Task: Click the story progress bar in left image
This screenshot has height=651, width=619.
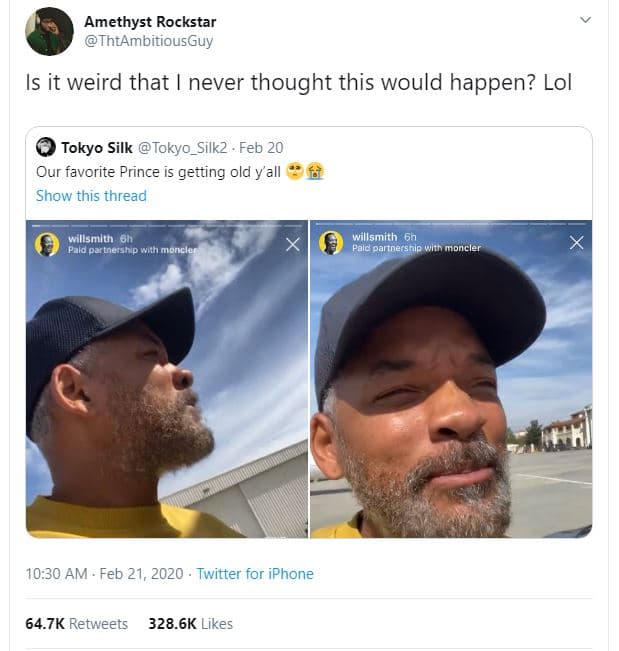Action: coord(167,225)
